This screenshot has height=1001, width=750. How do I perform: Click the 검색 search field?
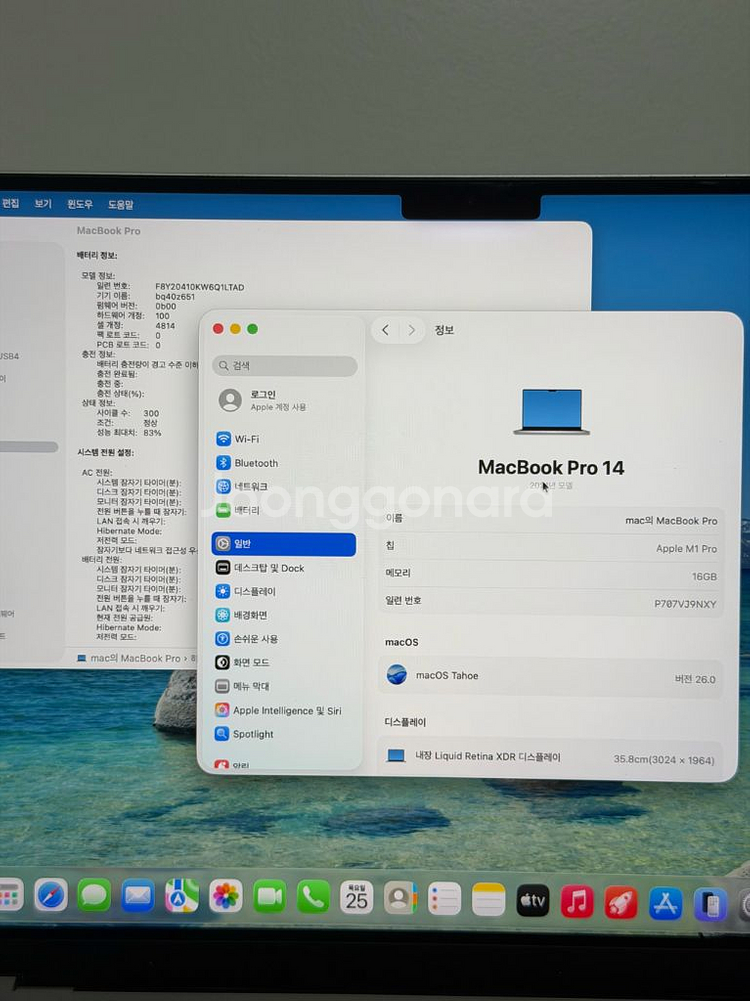pyautogui.click(x=284, y=366)
